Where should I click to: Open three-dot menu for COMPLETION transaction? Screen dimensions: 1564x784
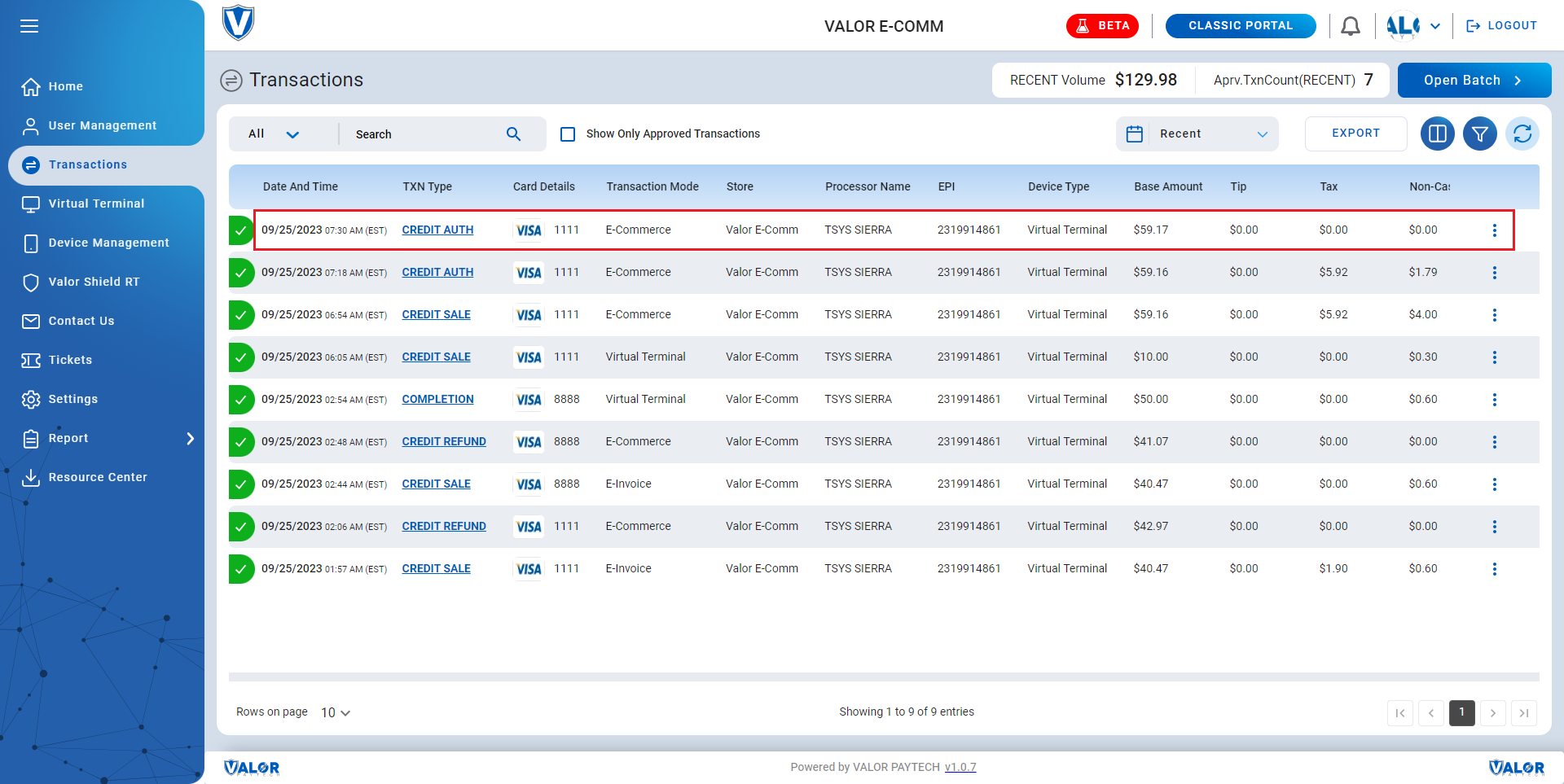pyautogui.click(x=1494, y=400)
